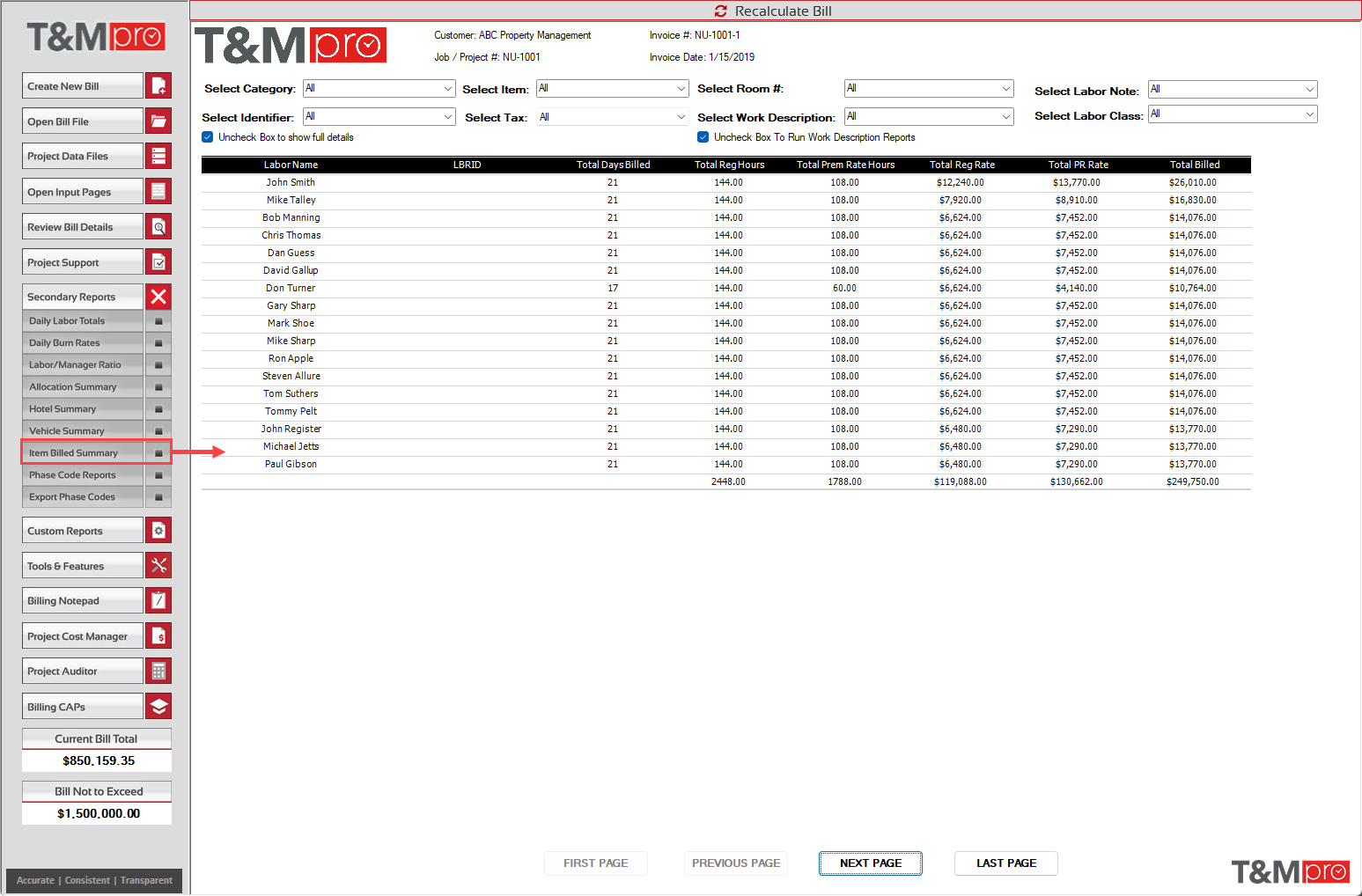
Task: Click the Create New Bill document icon
Action: [x=158, y=85]
